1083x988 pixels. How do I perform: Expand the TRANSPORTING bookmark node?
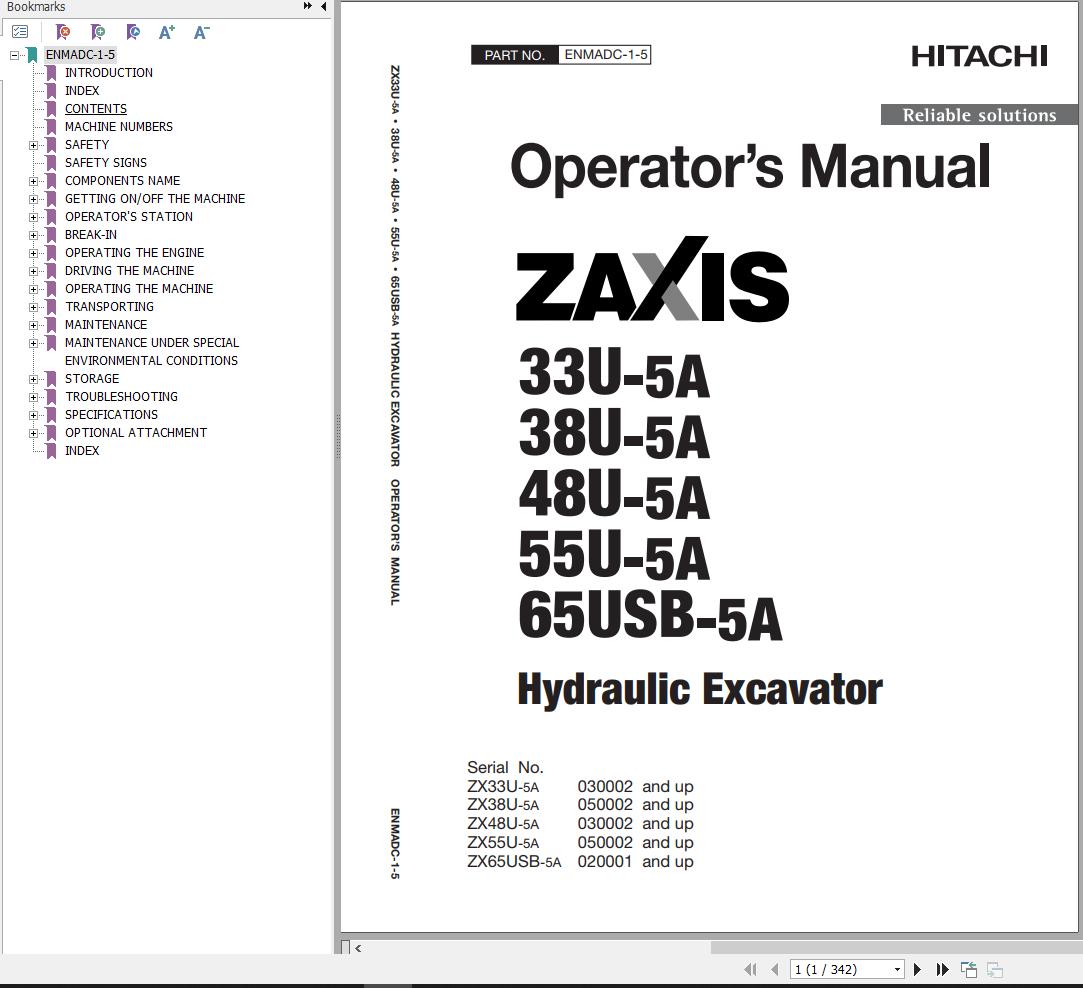point(33,307)
